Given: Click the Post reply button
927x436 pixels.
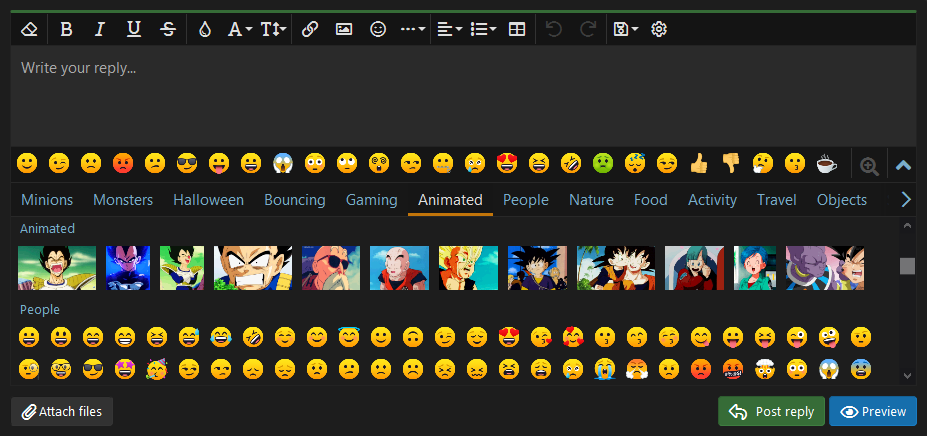Looking at the screenshot, I should [x=771, y=411].
